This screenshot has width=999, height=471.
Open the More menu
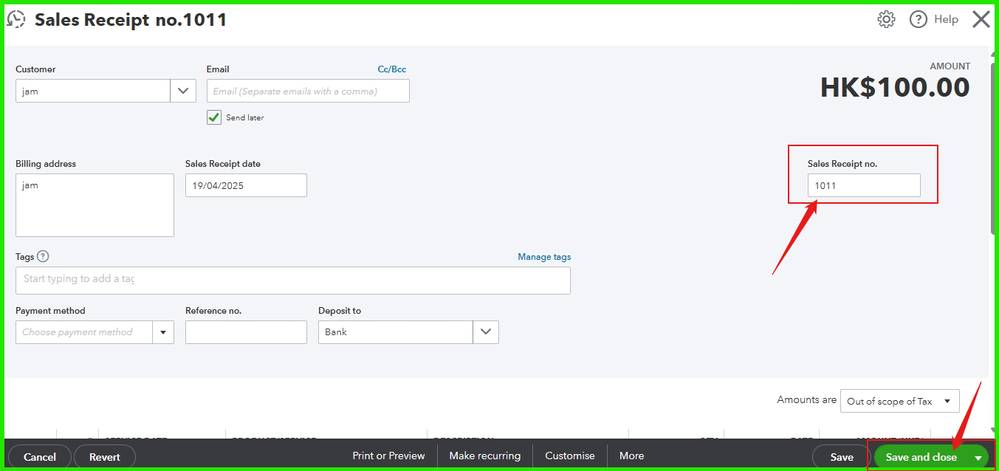(x=631, y=456)
